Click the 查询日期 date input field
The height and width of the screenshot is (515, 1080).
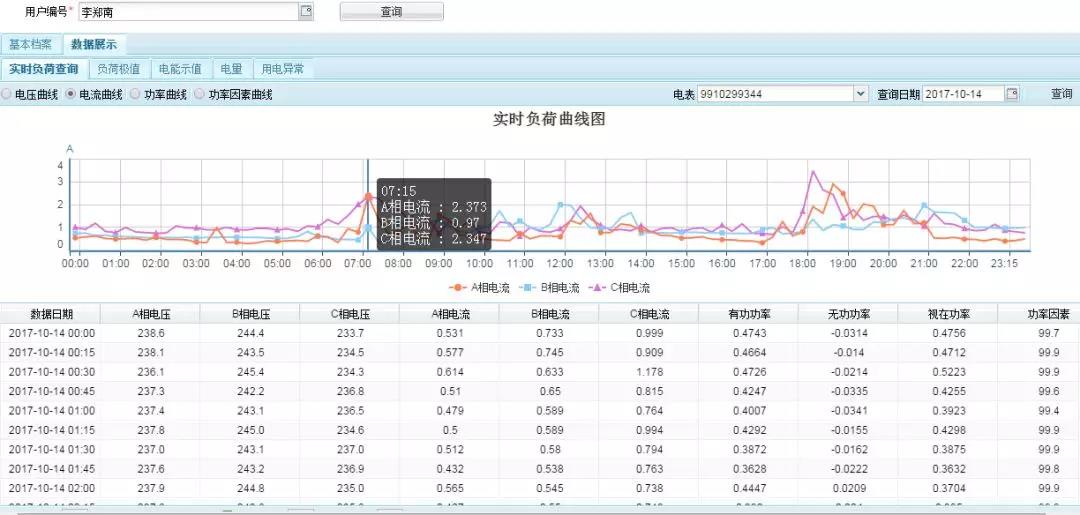coord(962,94)
